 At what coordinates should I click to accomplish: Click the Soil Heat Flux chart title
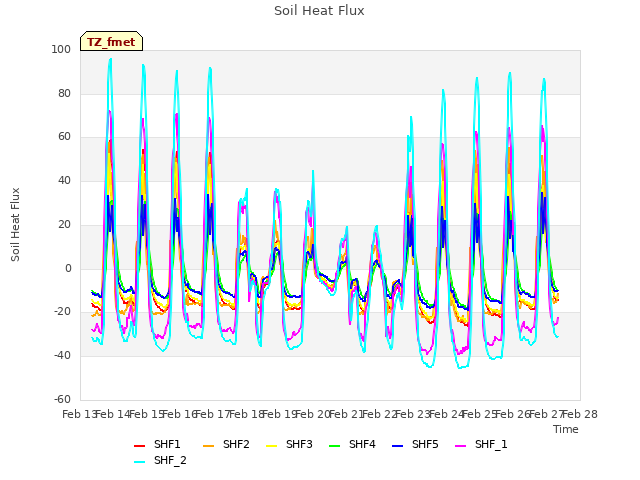pos(319,11)
